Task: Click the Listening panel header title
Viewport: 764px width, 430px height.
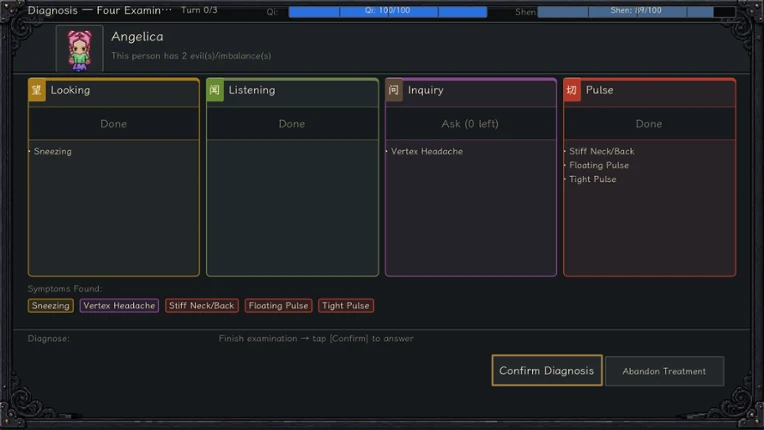Action: point(252,90)
